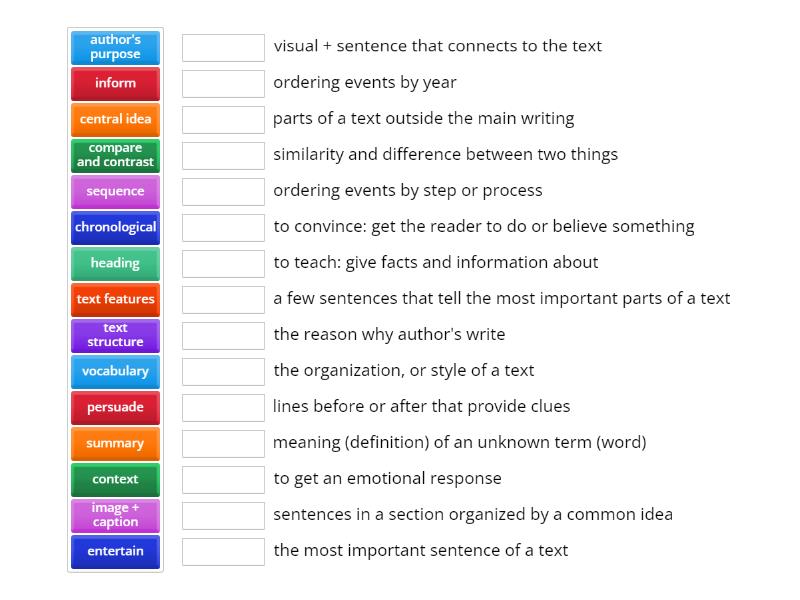The height and width of the screenshot is (600, 800).
Task: Click the answer box next to "the reason why author's write"
Action: 223,335
